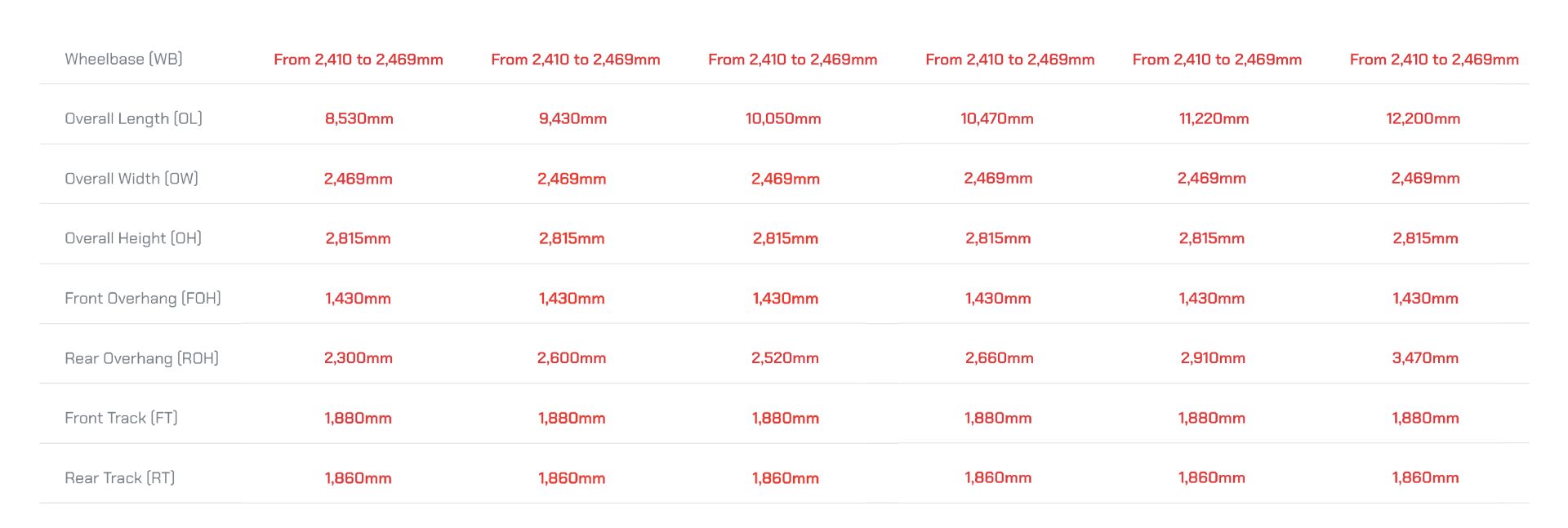Click the Overall Width (OW) label
Screen dimensions: 1568x528
131,178
